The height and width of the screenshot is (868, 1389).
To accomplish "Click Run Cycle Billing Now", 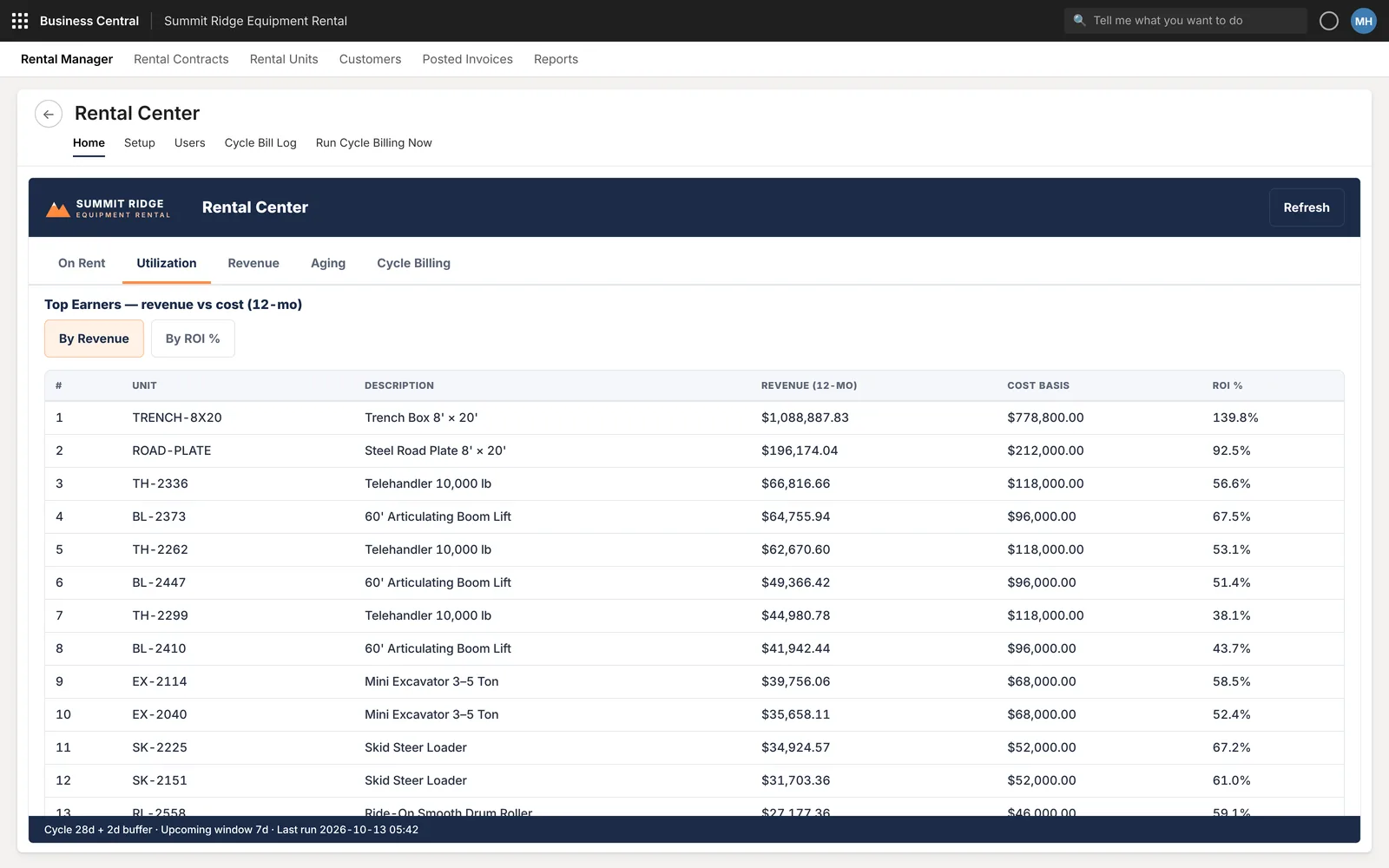I will pyautogui.click(x=374, y=143).
